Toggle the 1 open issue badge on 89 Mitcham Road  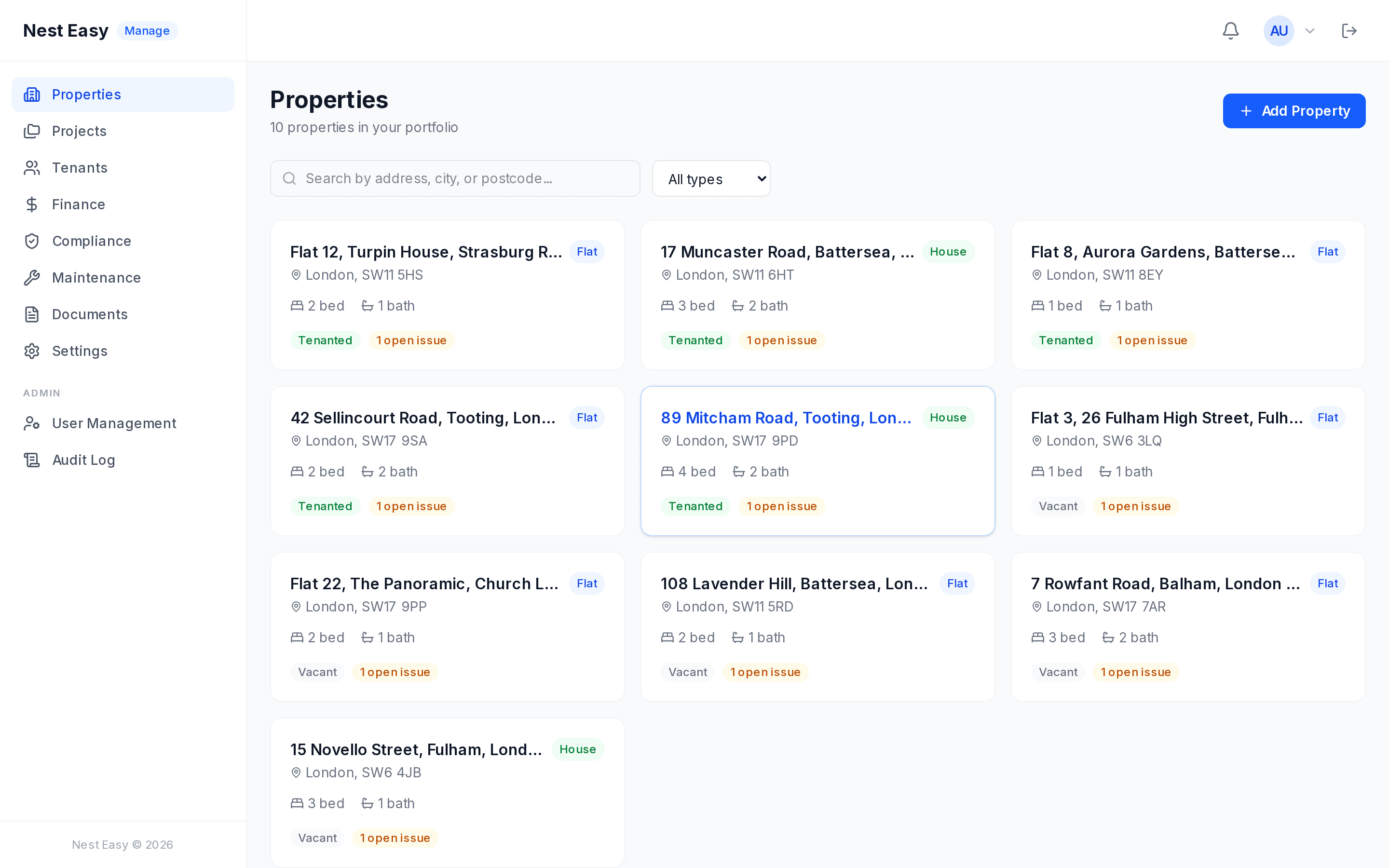pos(782,506)
